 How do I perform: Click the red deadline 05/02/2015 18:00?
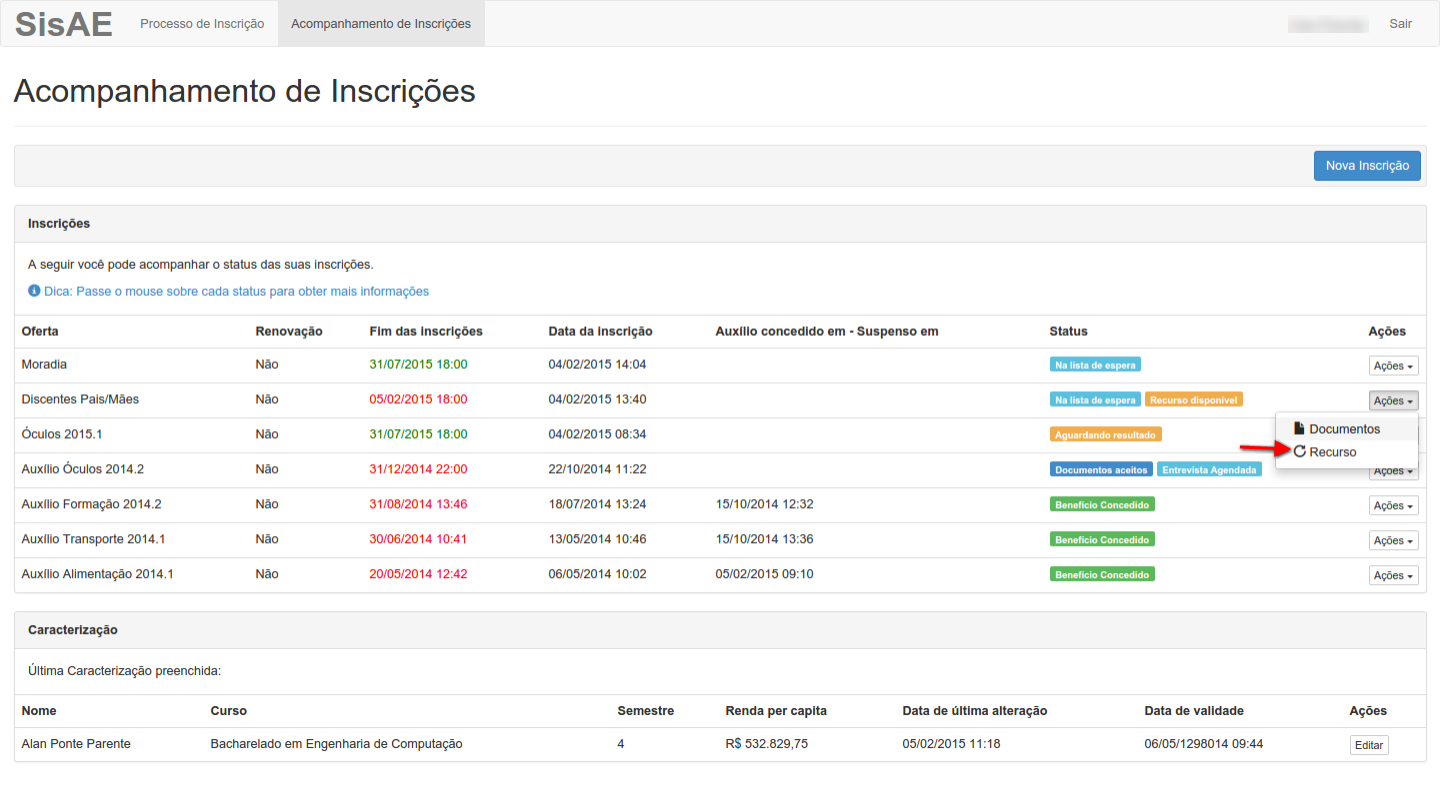point(418,399)
